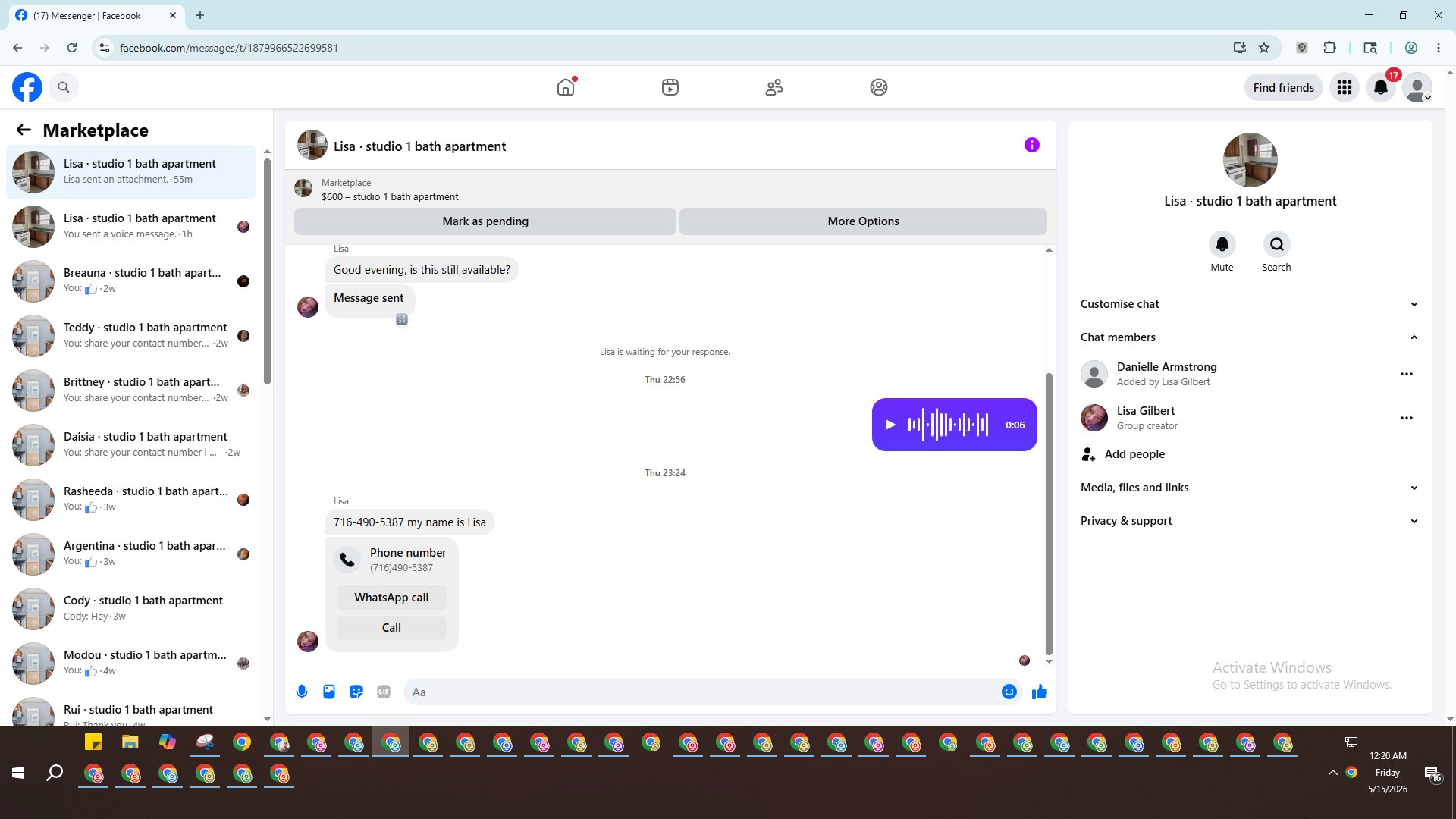This screenshot has height=819, width=1456.
Task: Attach a photo to the message
Action: [329, 692]
